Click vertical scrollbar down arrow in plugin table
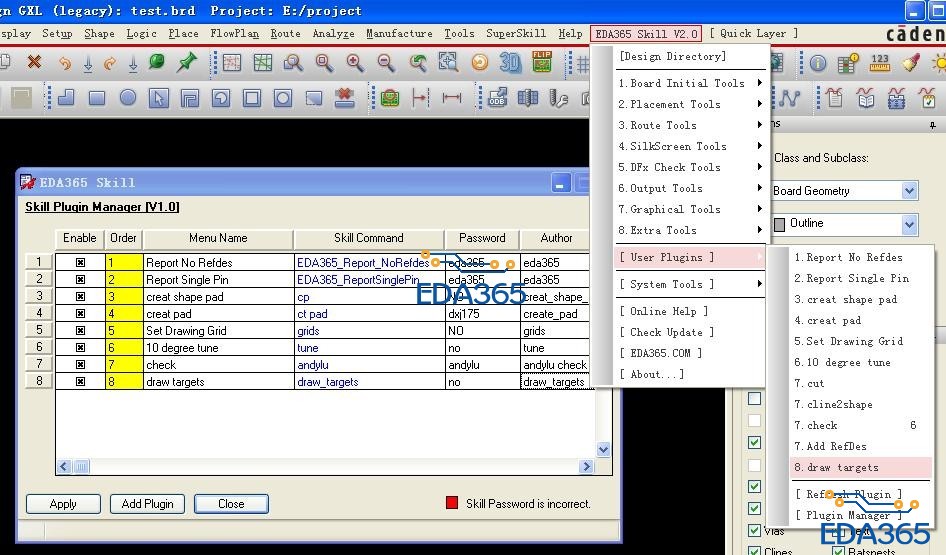The width and height of the screenshot is (946, 555). coord(603,449)
